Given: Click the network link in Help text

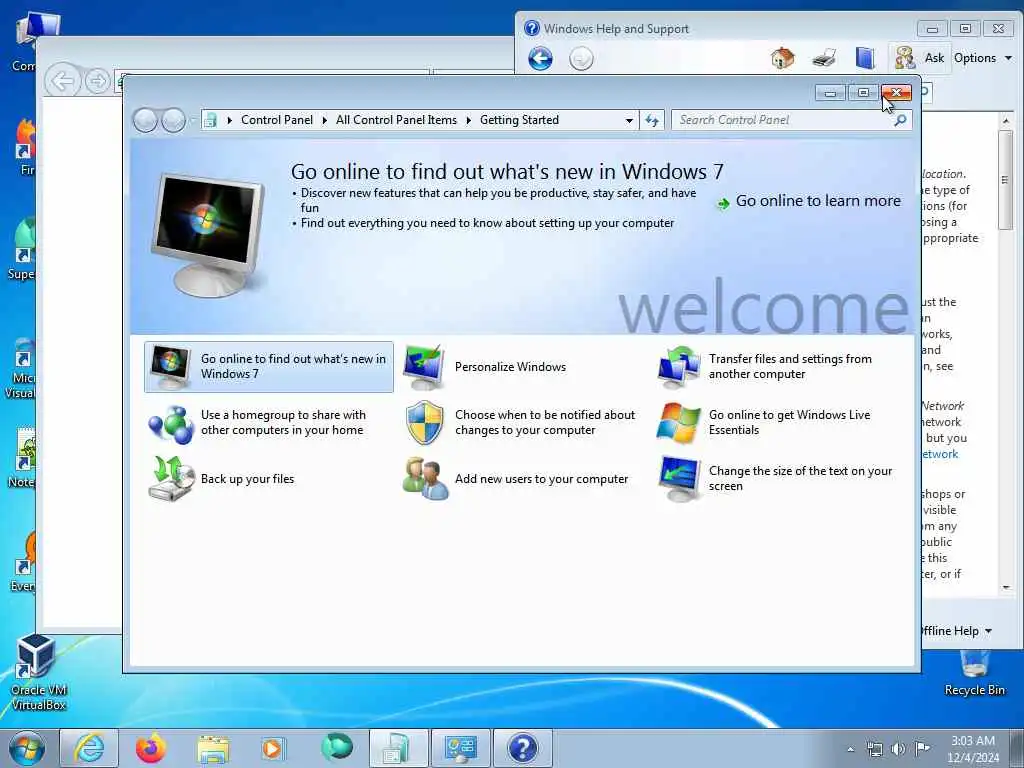Looking at the screenshot, I should pos(940,454).
